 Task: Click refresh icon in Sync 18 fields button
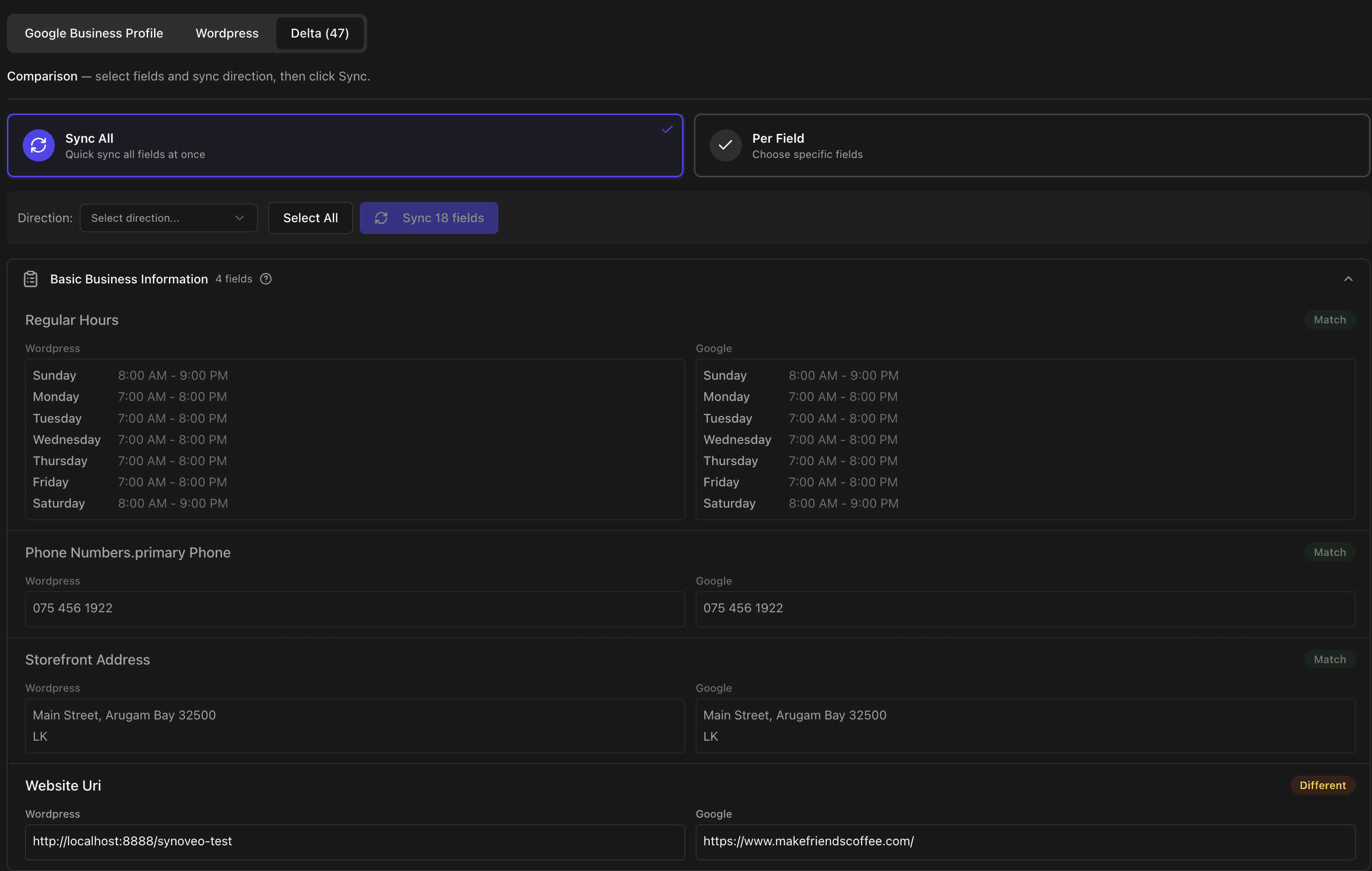[x=381, y=218]
